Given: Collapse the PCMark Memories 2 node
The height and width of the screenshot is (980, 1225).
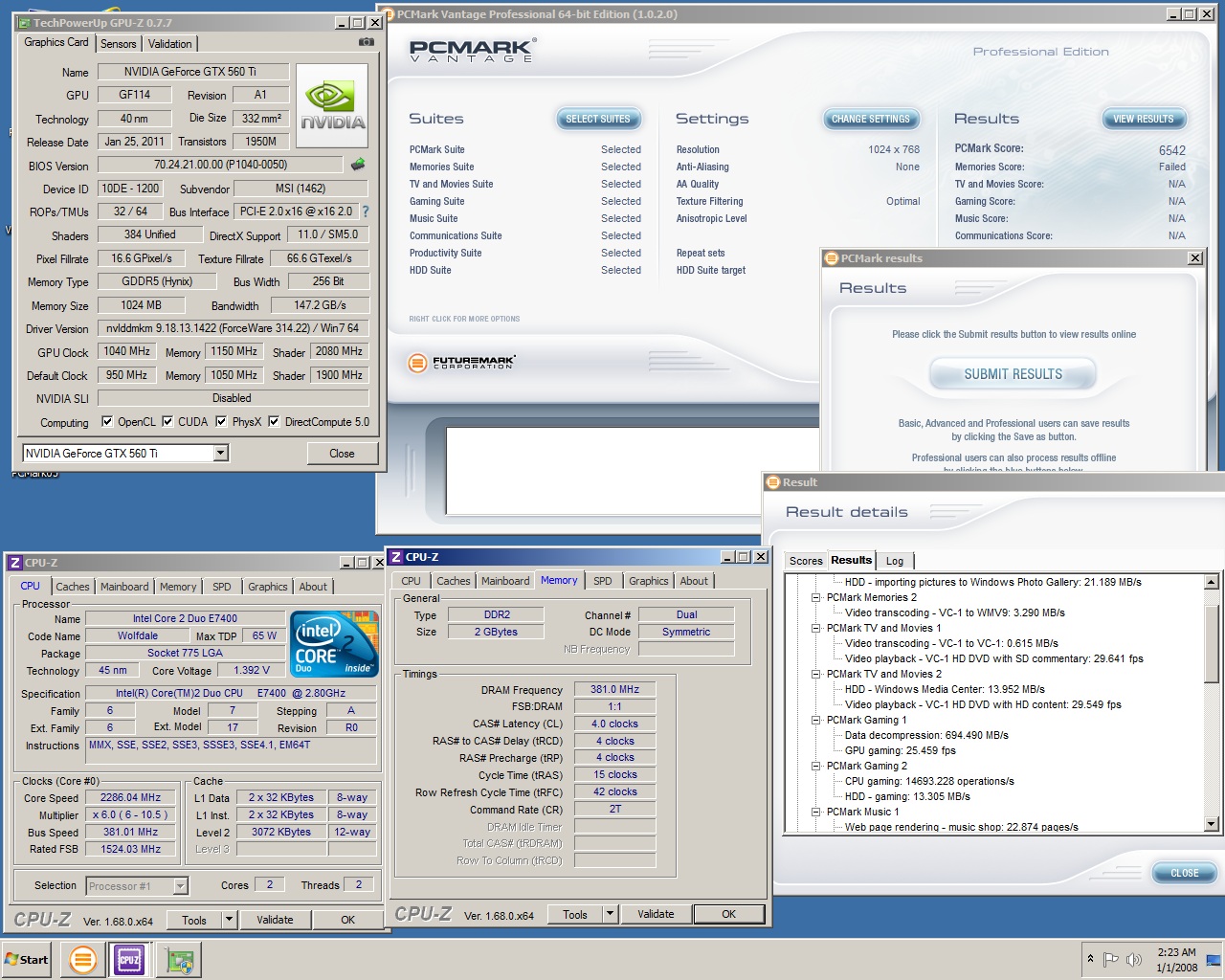Looking at the screenshot, I should tap(816, 597).
